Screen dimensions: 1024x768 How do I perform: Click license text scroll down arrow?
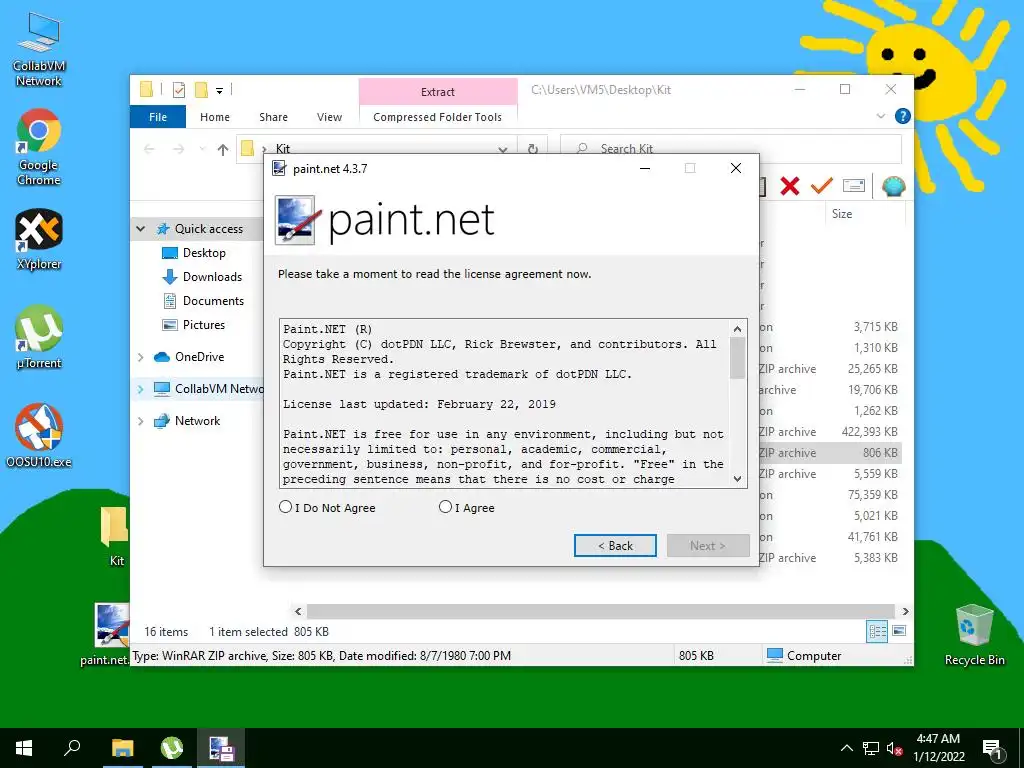(737, 479)
